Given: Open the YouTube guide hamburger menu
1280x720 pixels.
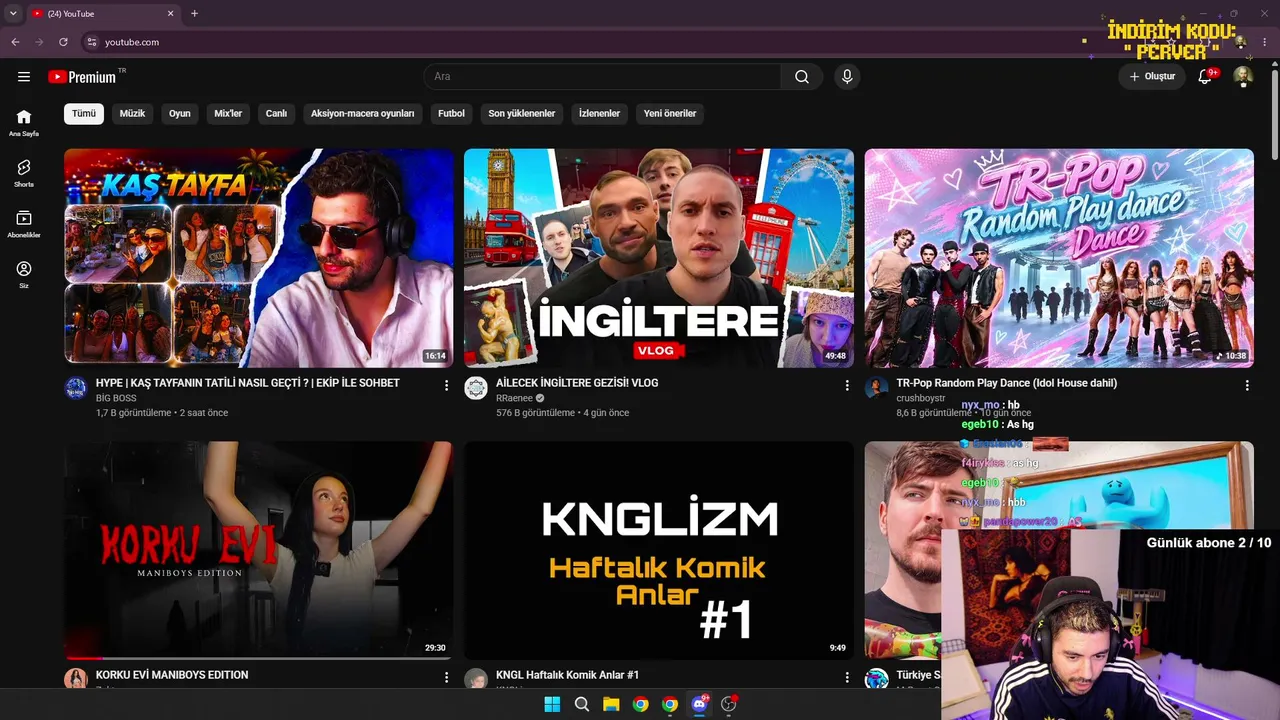Looking at the screenshot, I should (x=24, y=77).
